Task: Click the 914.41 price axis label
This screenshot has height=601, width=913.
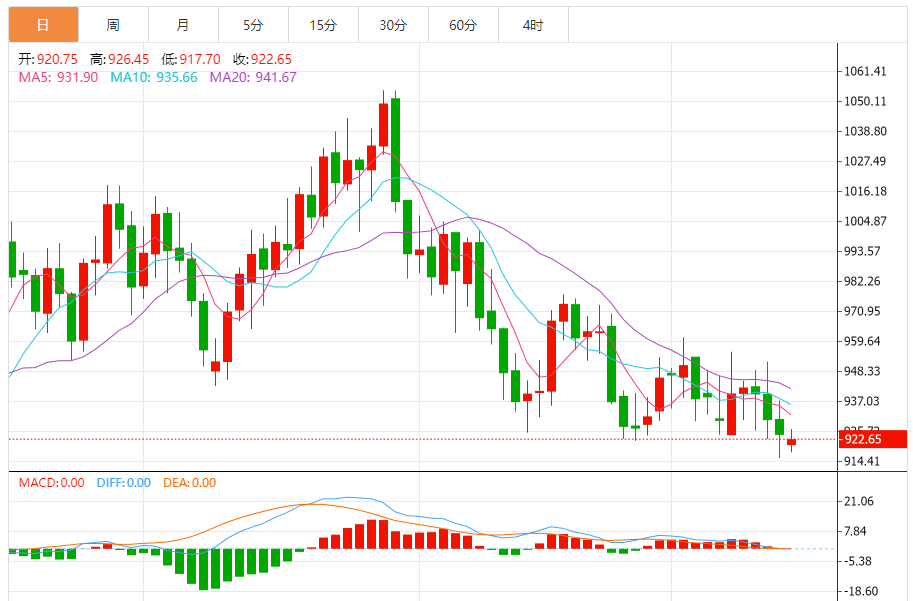Action: [x=862, y=462]
